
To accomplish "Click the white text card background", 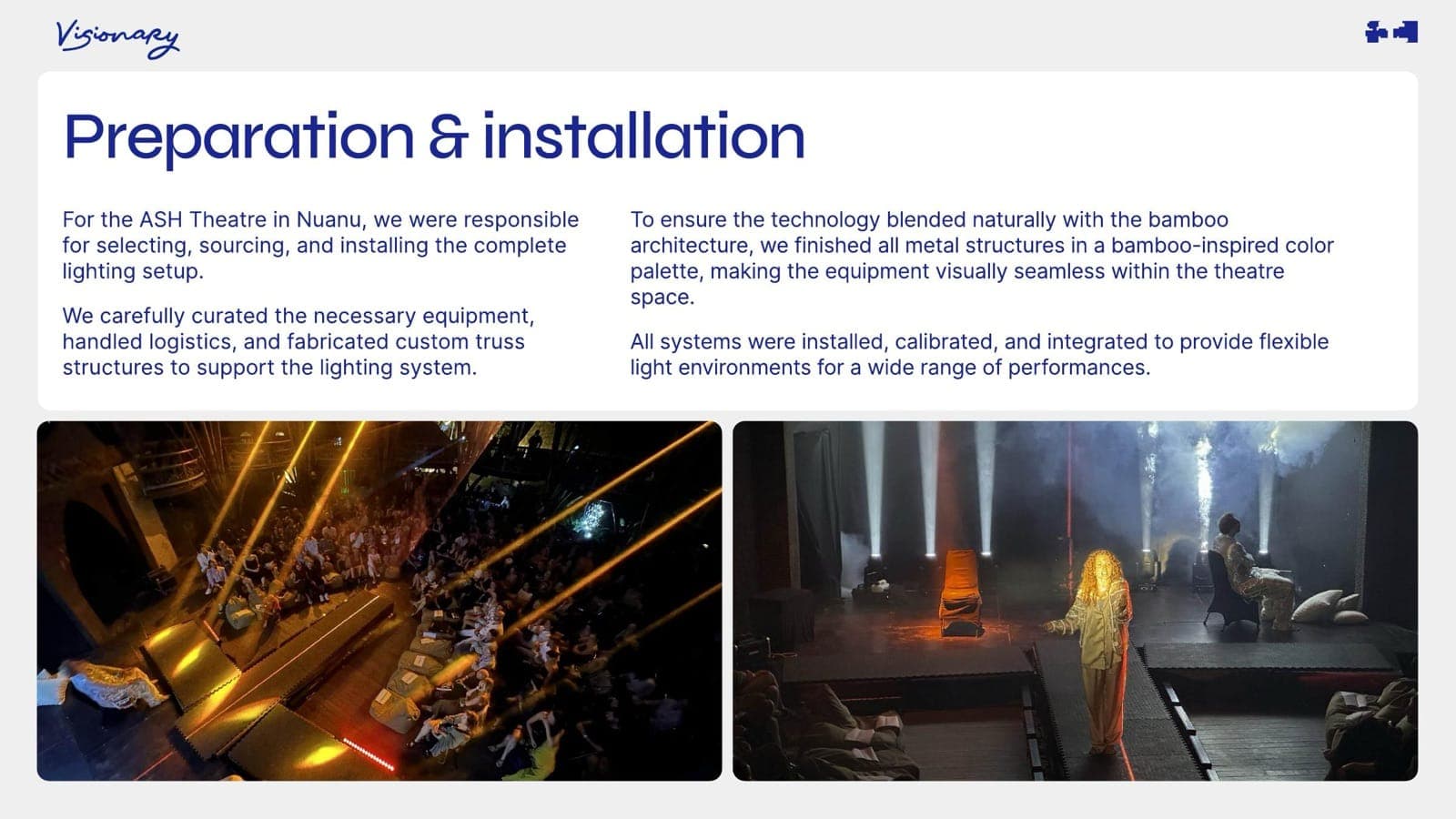I will [x=728, y=240].
